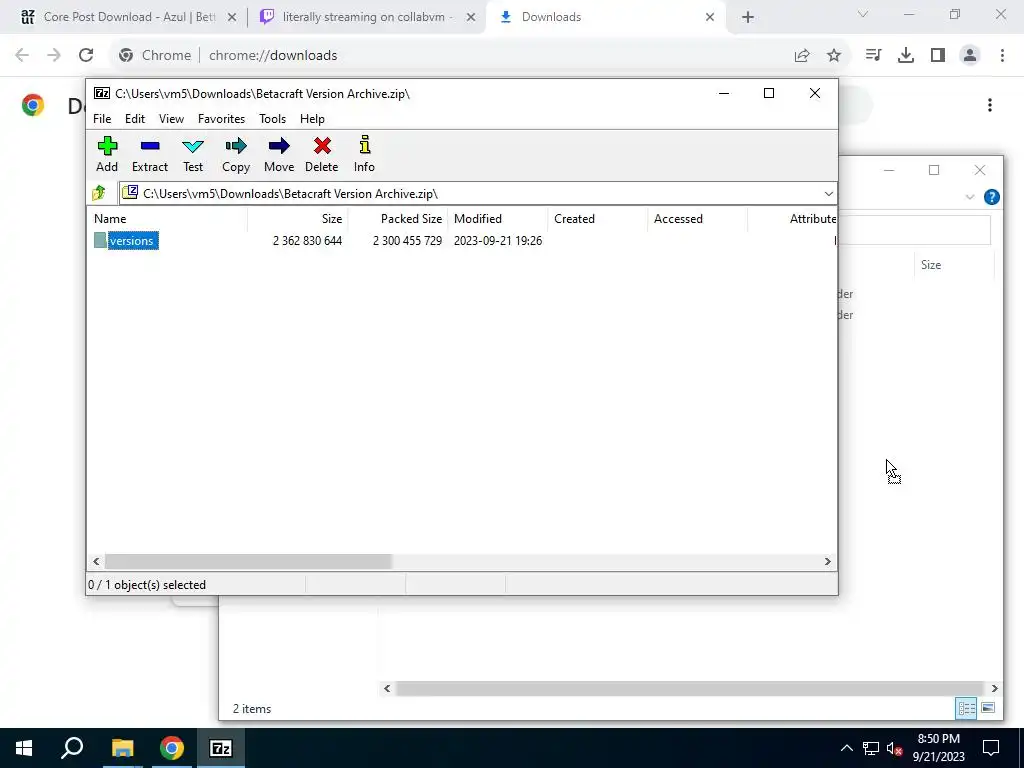
Task: Click the muted volume tray icon
Action: [x=894, y=748]
